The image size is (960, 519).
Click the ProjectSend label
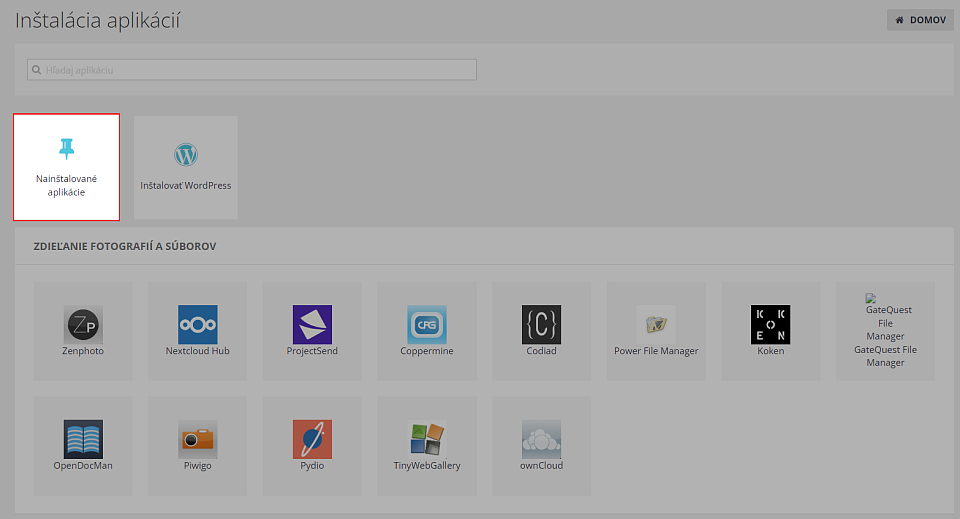312,351
